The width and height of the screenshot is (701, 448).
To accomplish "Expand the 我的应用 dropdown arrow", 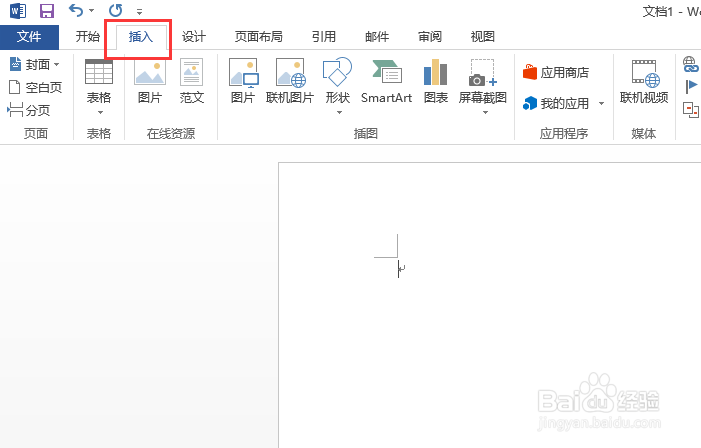I will [601, 103].
